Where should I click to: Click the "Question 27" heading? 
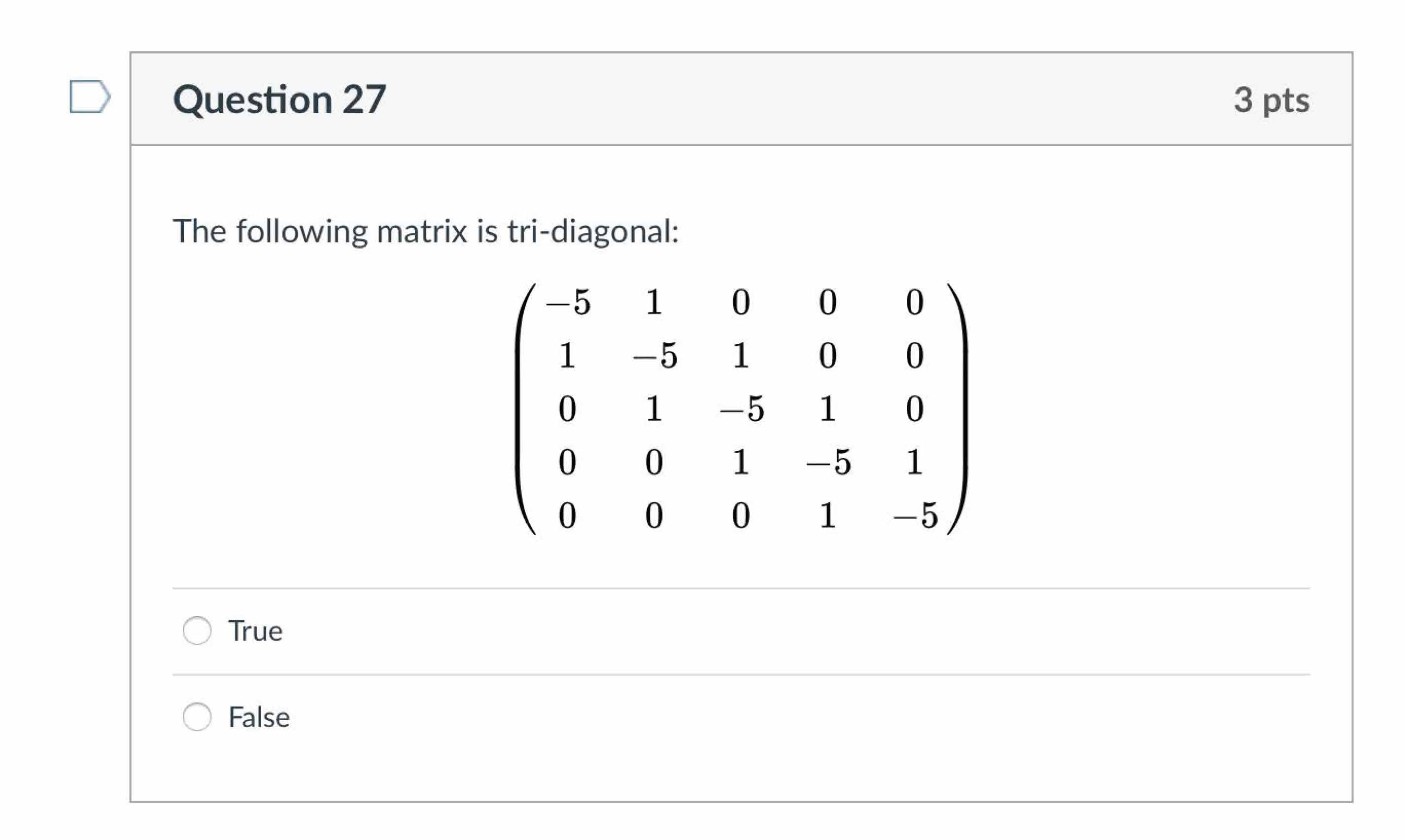(x=279, y=100)
